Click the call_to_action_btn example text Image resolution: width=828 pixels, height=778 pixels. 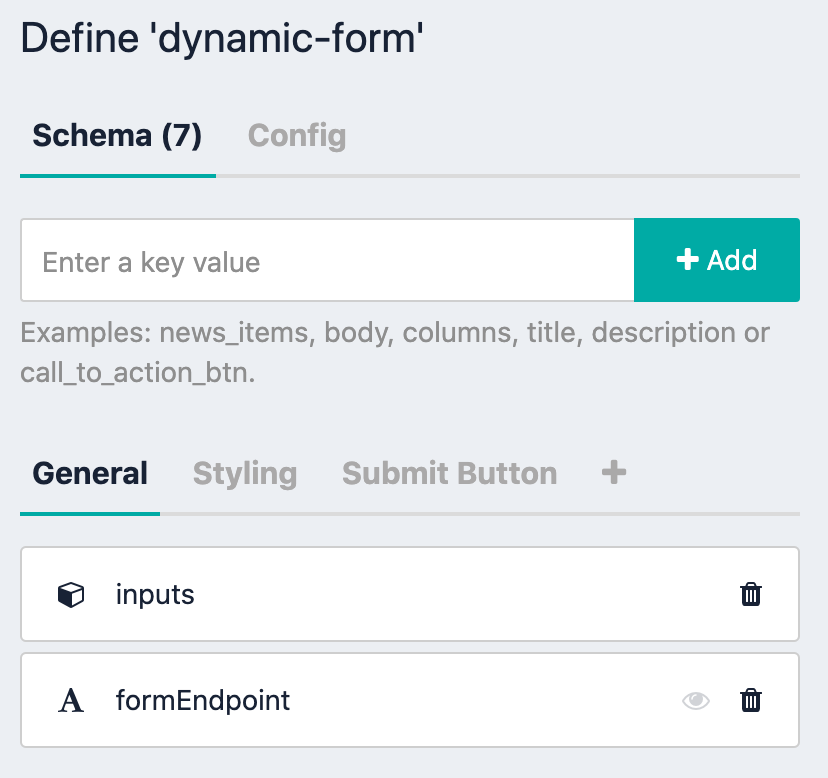137,373
